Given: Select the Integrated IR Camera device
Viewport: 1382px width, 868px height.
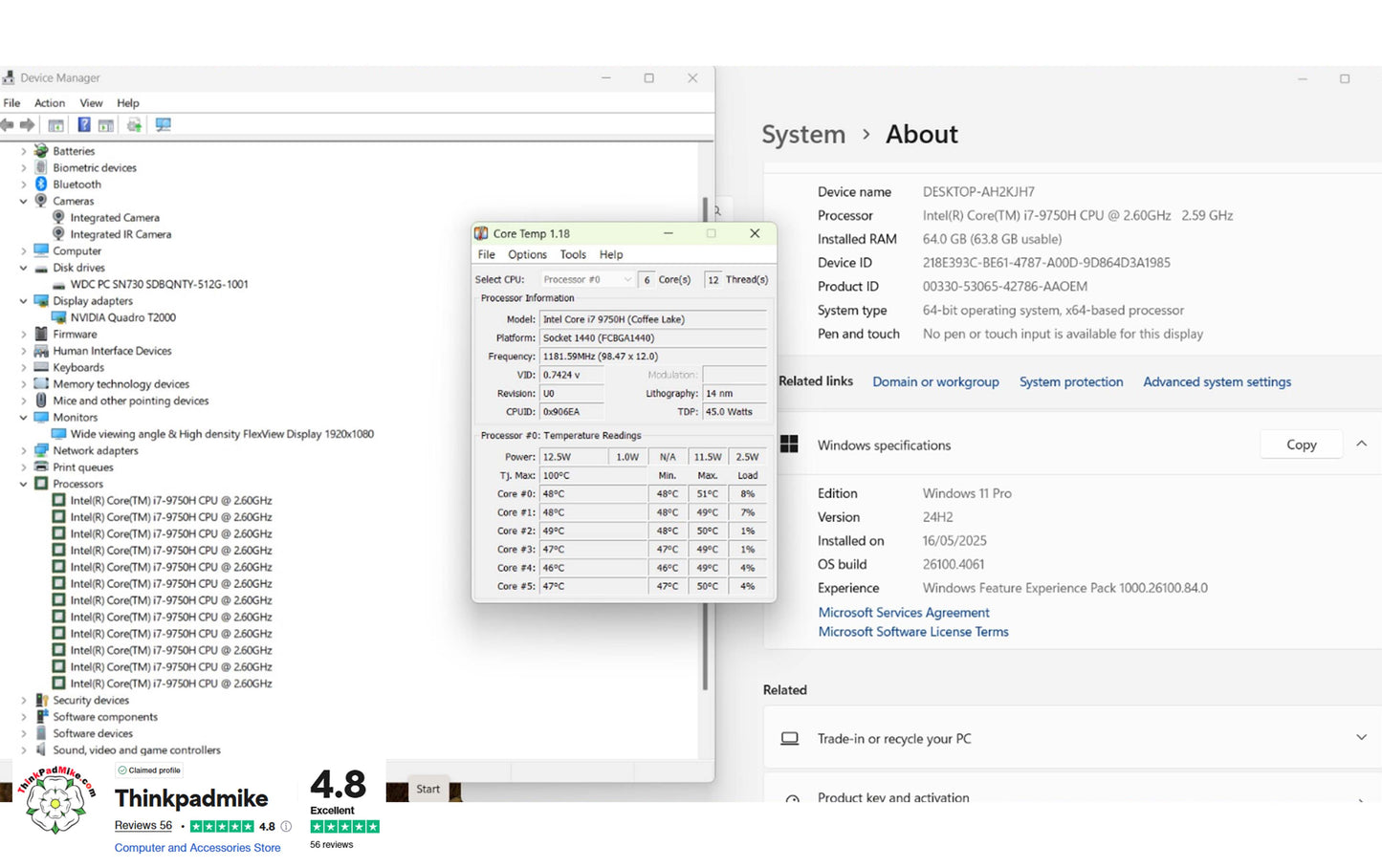Looking at the screenshot, I should (x=121, y=234).
